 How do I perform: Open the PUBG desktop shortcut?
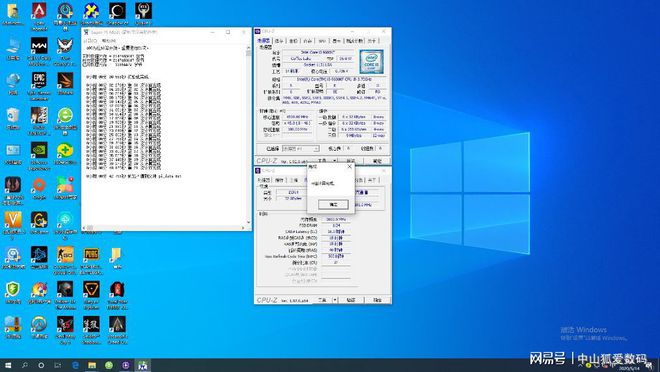(91, 254)
